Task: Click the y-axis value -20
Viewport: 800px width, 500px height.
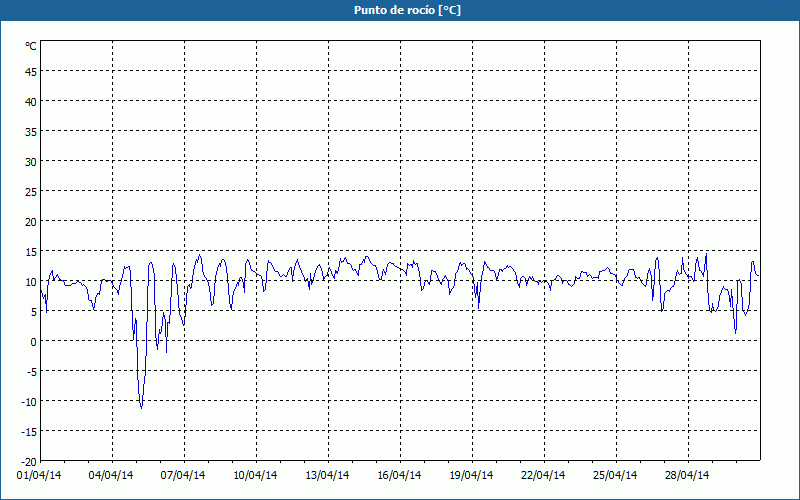Action: point(29,462)
